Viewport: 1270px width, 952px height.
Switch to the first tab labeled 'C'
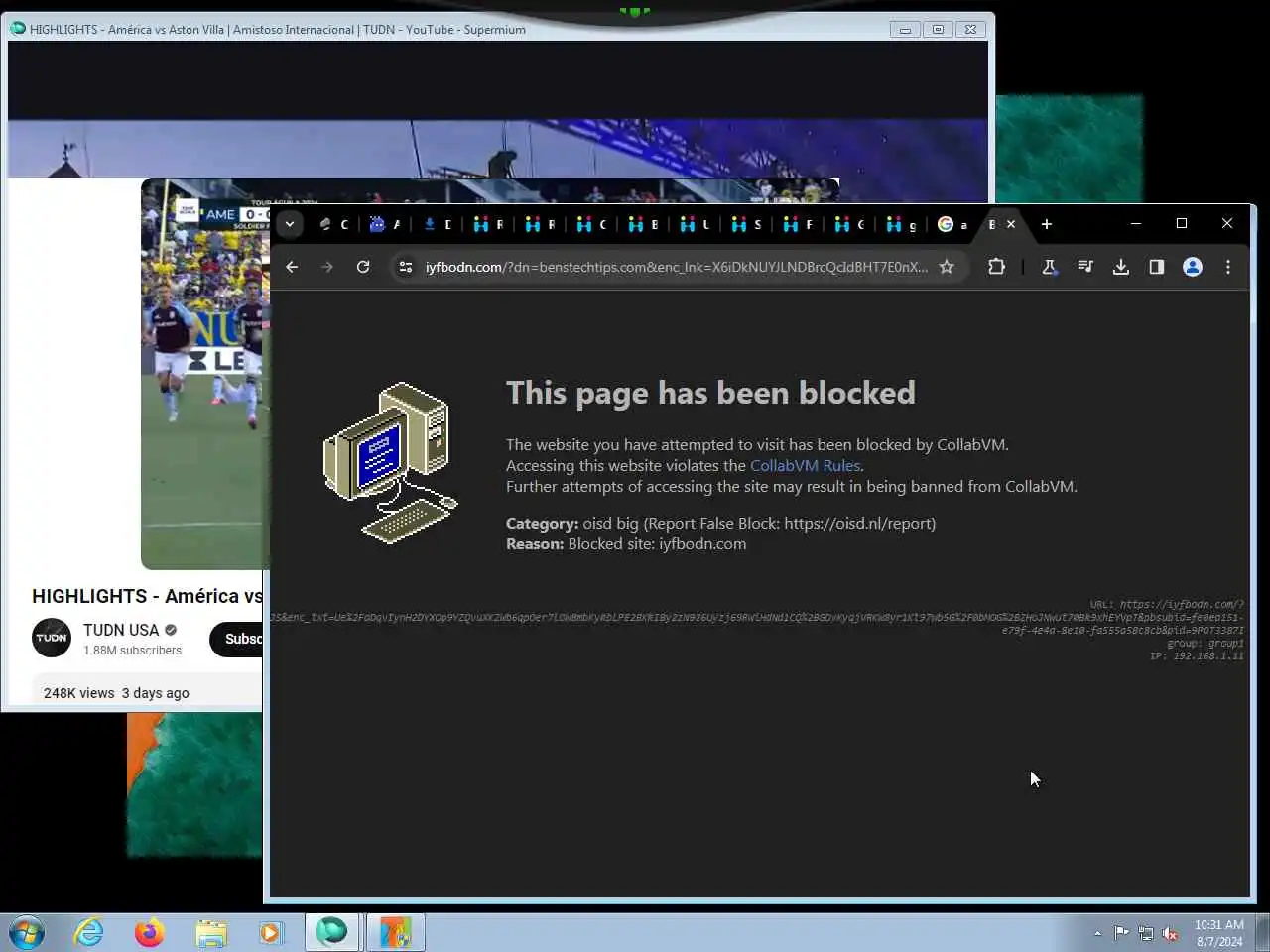point(333,225)
